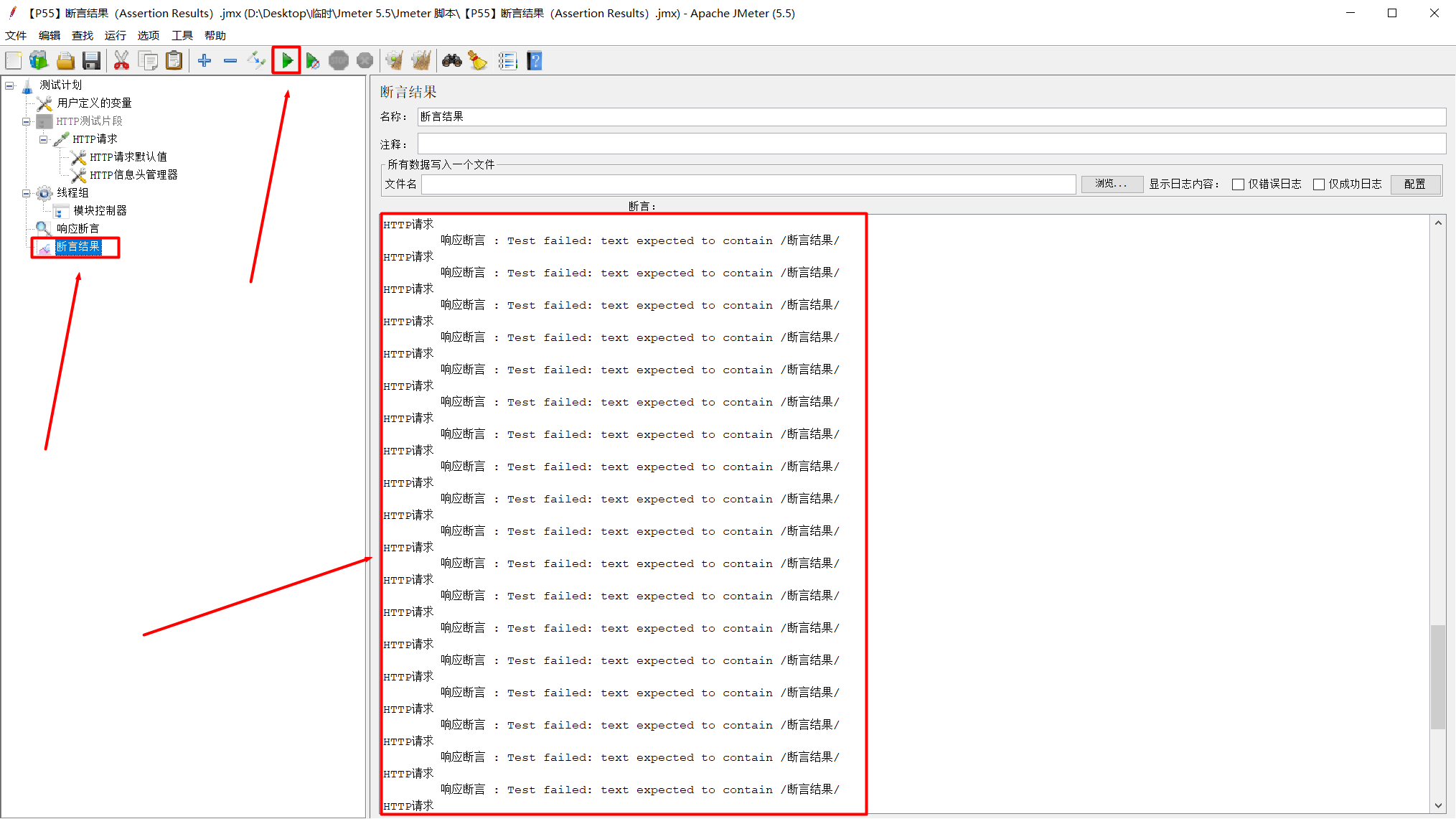Collapse the HTTP请求 tree node
1456x819 pixels.
(44, 139)
